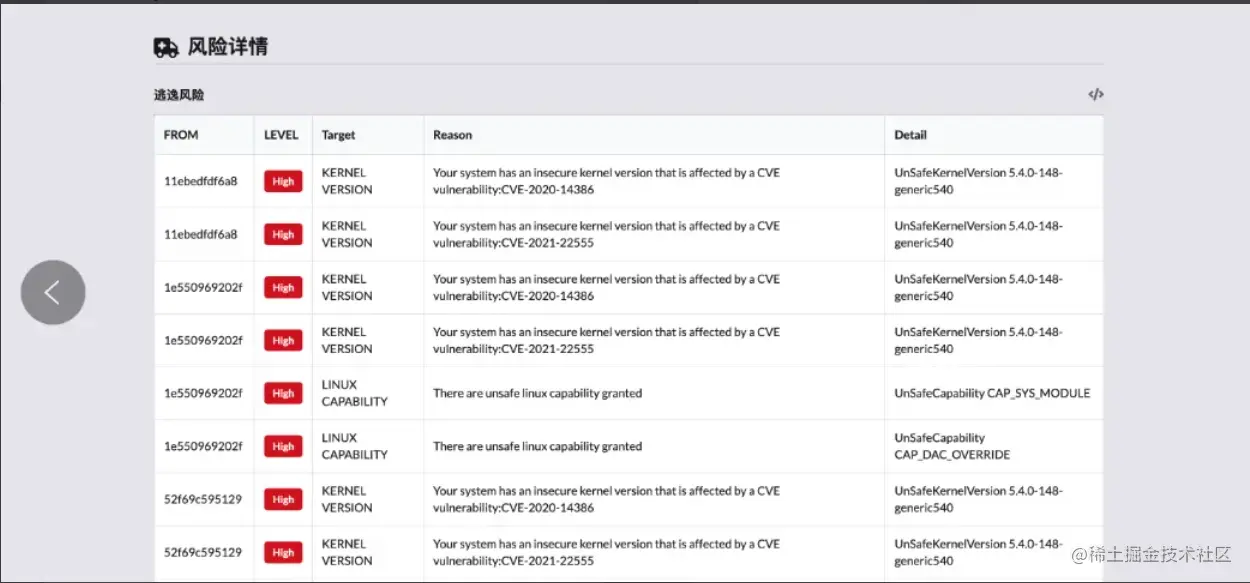Click the High badge in the CAP_DAC_OVERRIDE row
Viewport: 1250px width, 583px height.
pyautogui.click(x=283, y=447)
